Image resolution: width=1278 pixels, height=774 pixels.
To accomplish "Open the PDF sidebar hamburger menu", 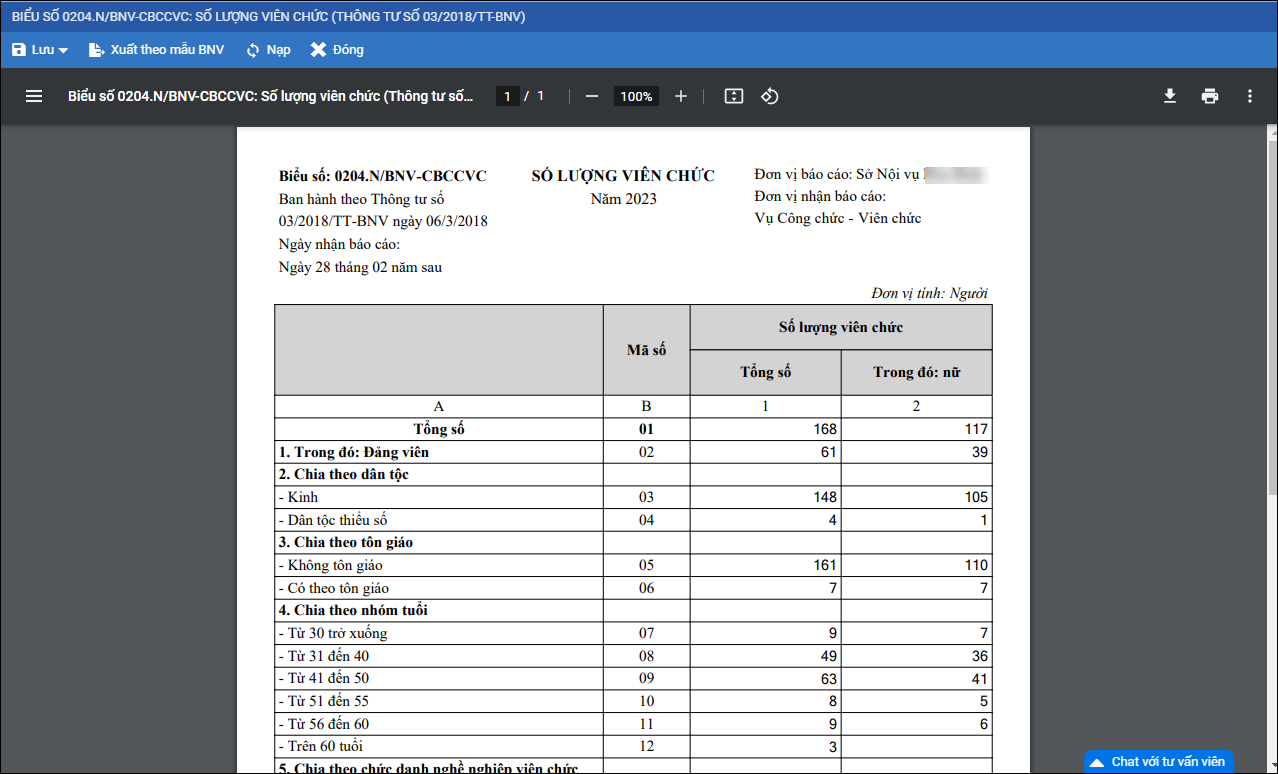I will click(34, 96).
